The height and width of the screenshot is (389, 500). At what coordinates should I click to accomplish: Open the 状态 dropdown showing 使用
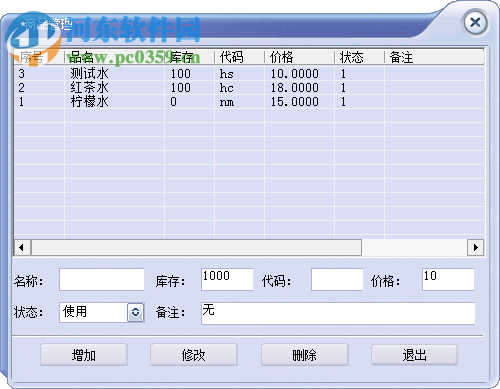click(135, 312)
